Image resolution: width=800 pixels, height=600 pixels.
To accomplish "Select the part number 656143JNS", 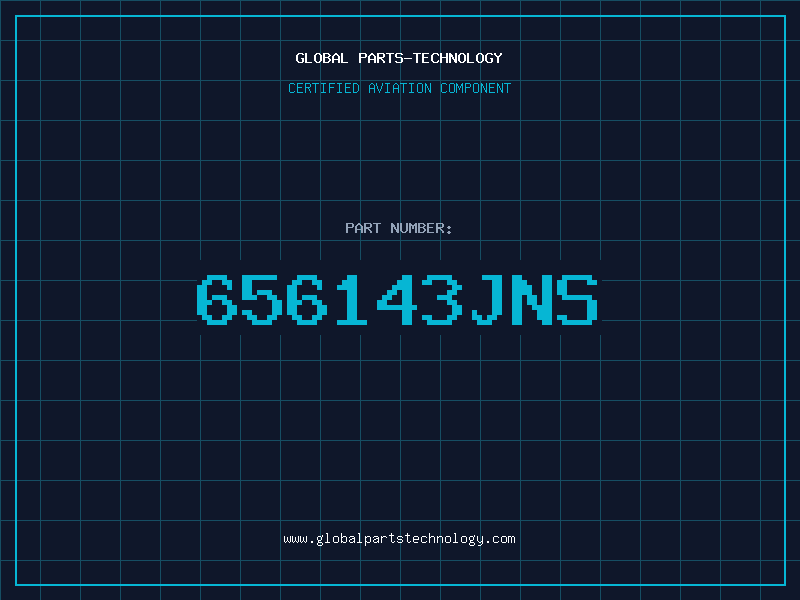I will 397,299.
